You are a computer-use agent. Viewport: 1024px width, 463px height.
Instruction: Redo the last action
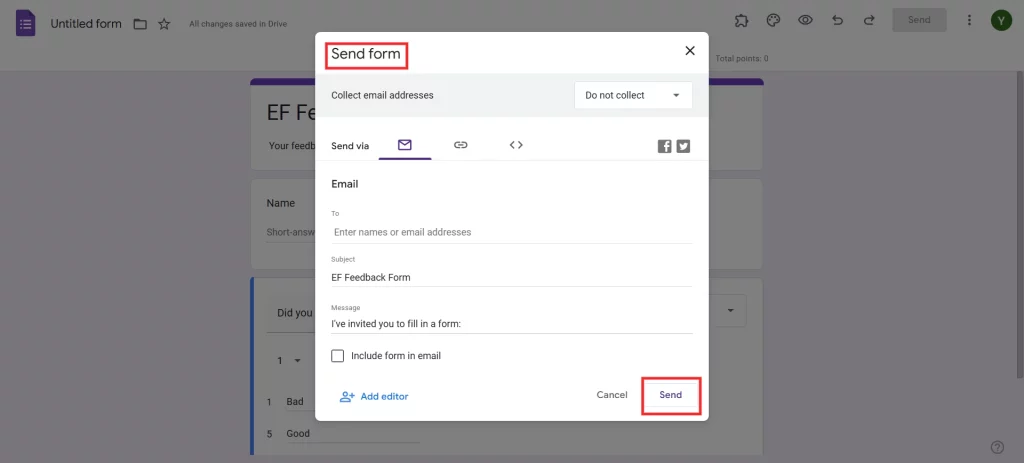point(869,20)
